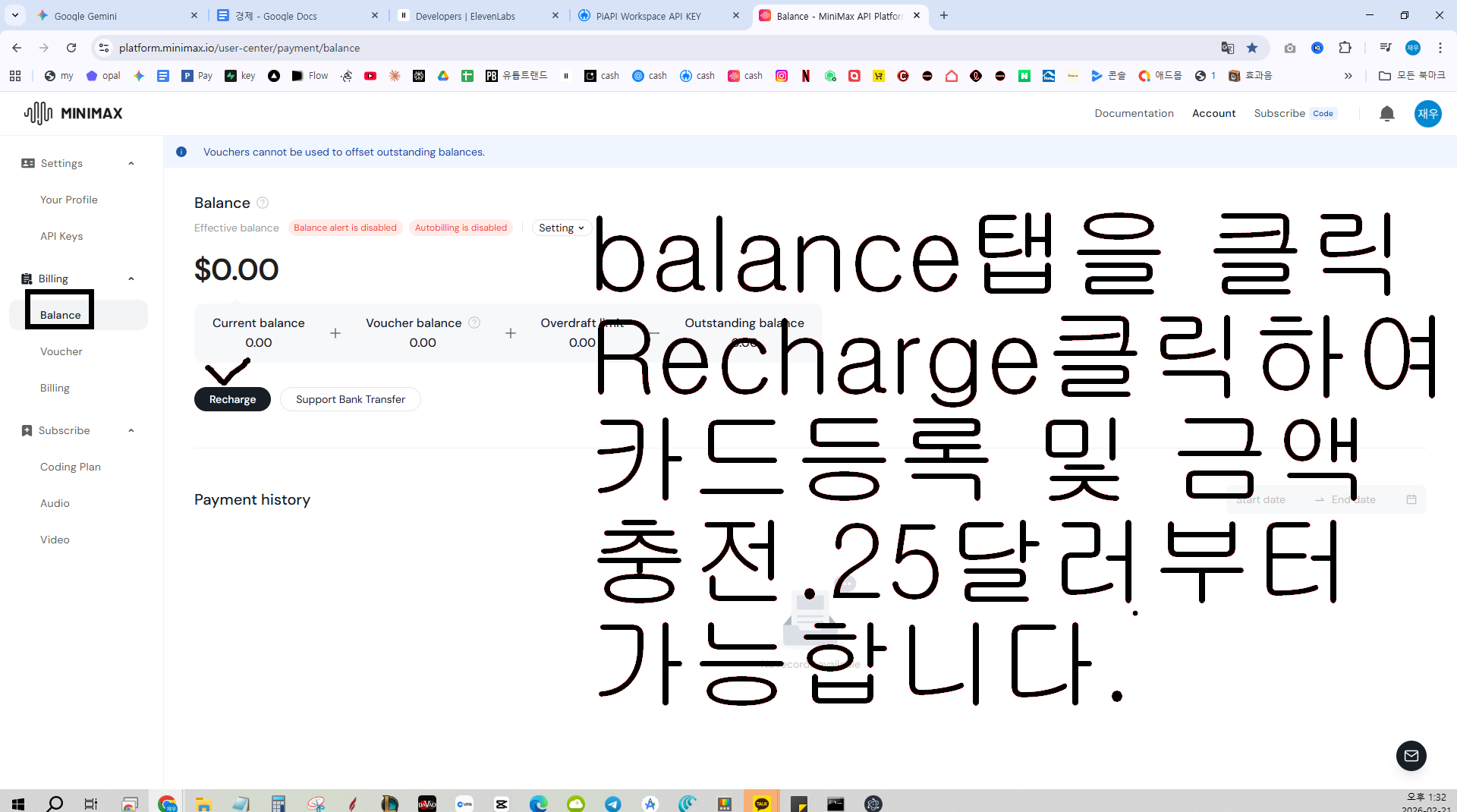Bookmark page with the star icon

(1252, 48)
